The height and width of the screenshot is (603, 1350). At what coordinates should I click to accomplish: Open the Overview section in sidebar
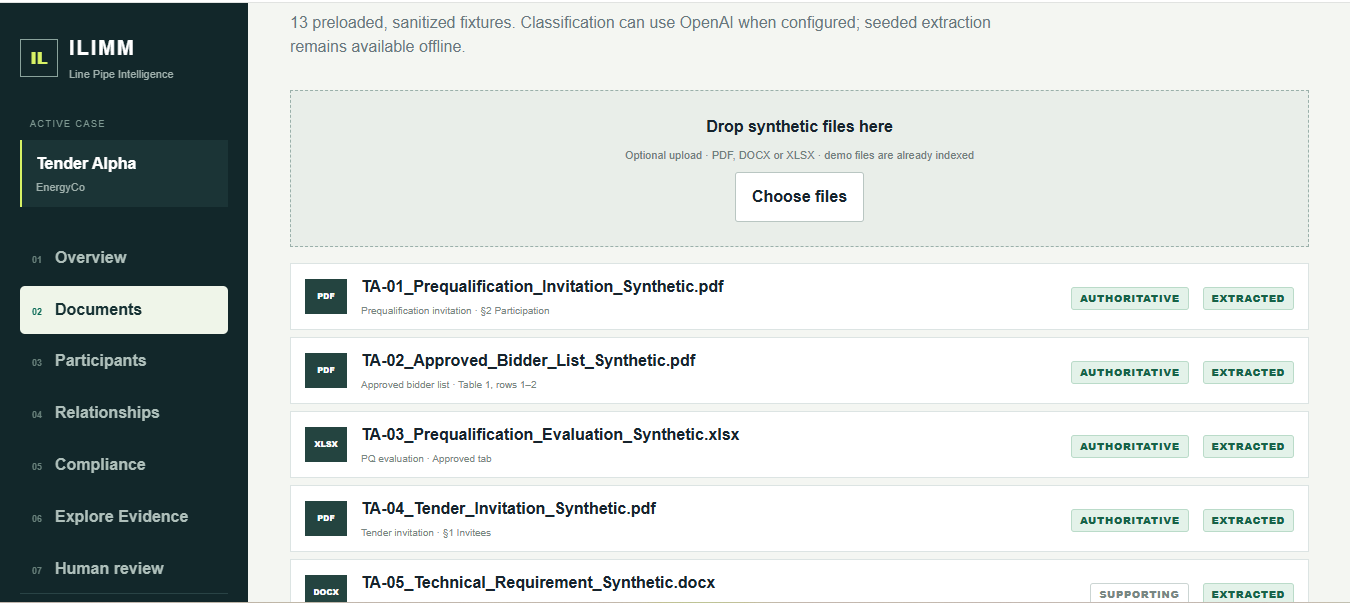[124, 258]
